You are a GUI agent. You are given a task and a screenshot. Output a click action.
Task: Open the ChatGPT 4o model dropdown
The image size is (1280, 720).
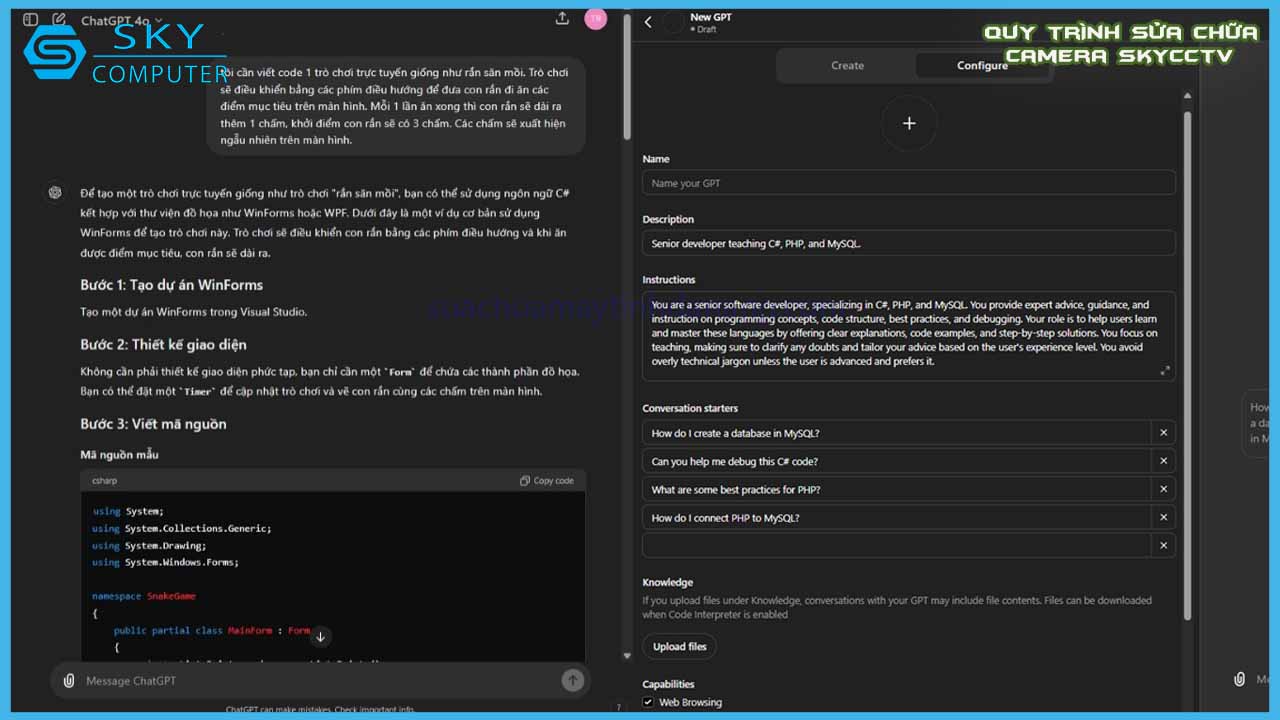coord(121,21)
